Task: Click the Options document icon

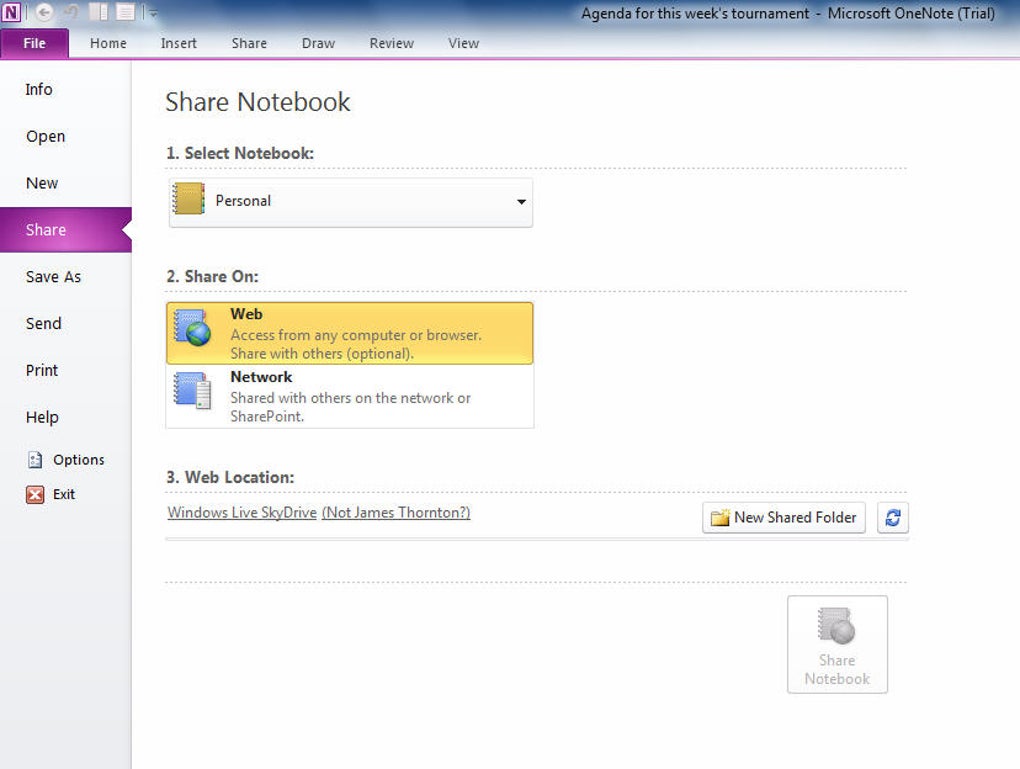Action: [34, 460]
